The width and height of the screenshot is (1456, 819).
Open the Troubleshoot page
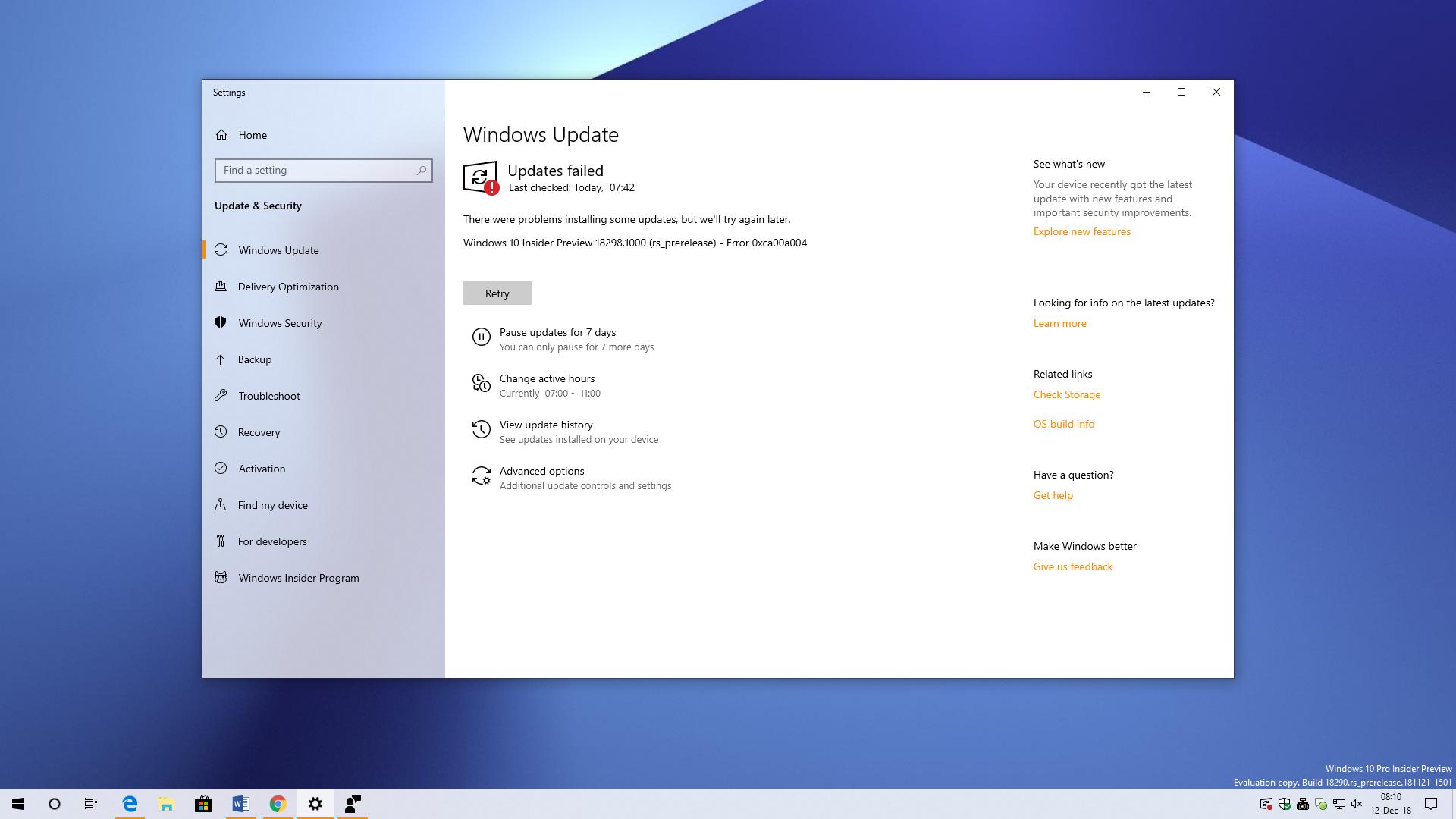point(324,396)
